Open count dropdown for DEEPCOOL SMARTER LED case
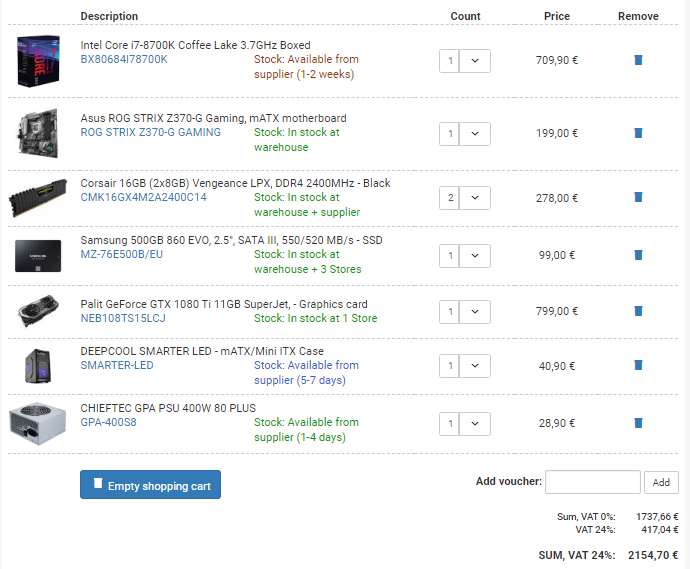The width and height of the screenshot is (690, 569). pyautogui.click(x=475, y=366)
